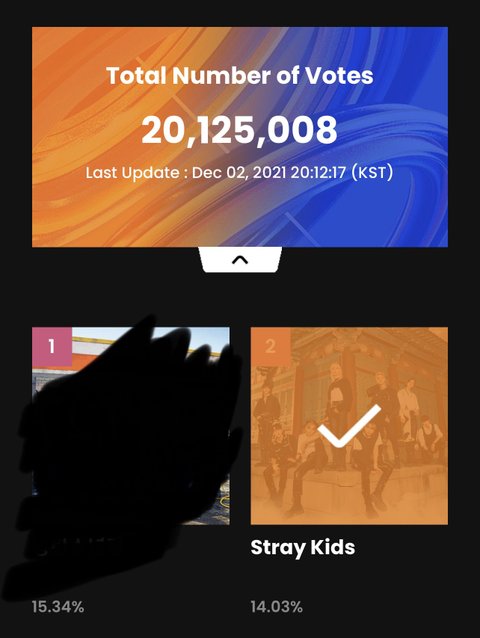Select the 15.34% vote share text
The height and width of the screenshot is (638, 480).
point(58,607)
